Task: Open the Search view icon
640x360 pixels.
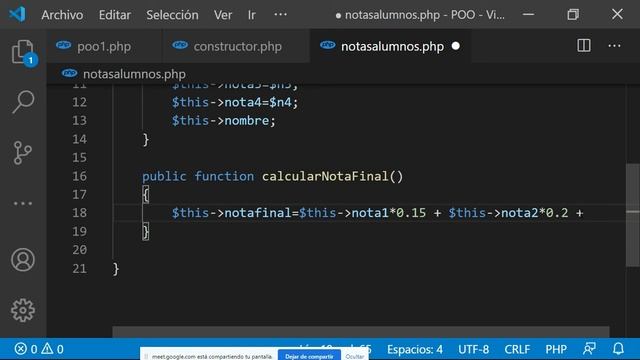Action: click(x=23, y=102)
